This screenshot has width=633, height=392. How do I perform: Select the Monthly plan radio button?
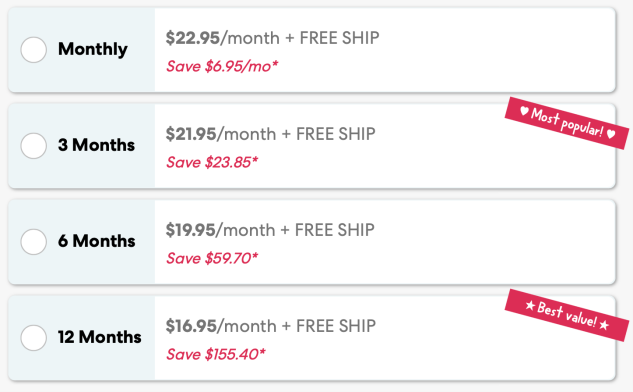(x=34, y=50)
